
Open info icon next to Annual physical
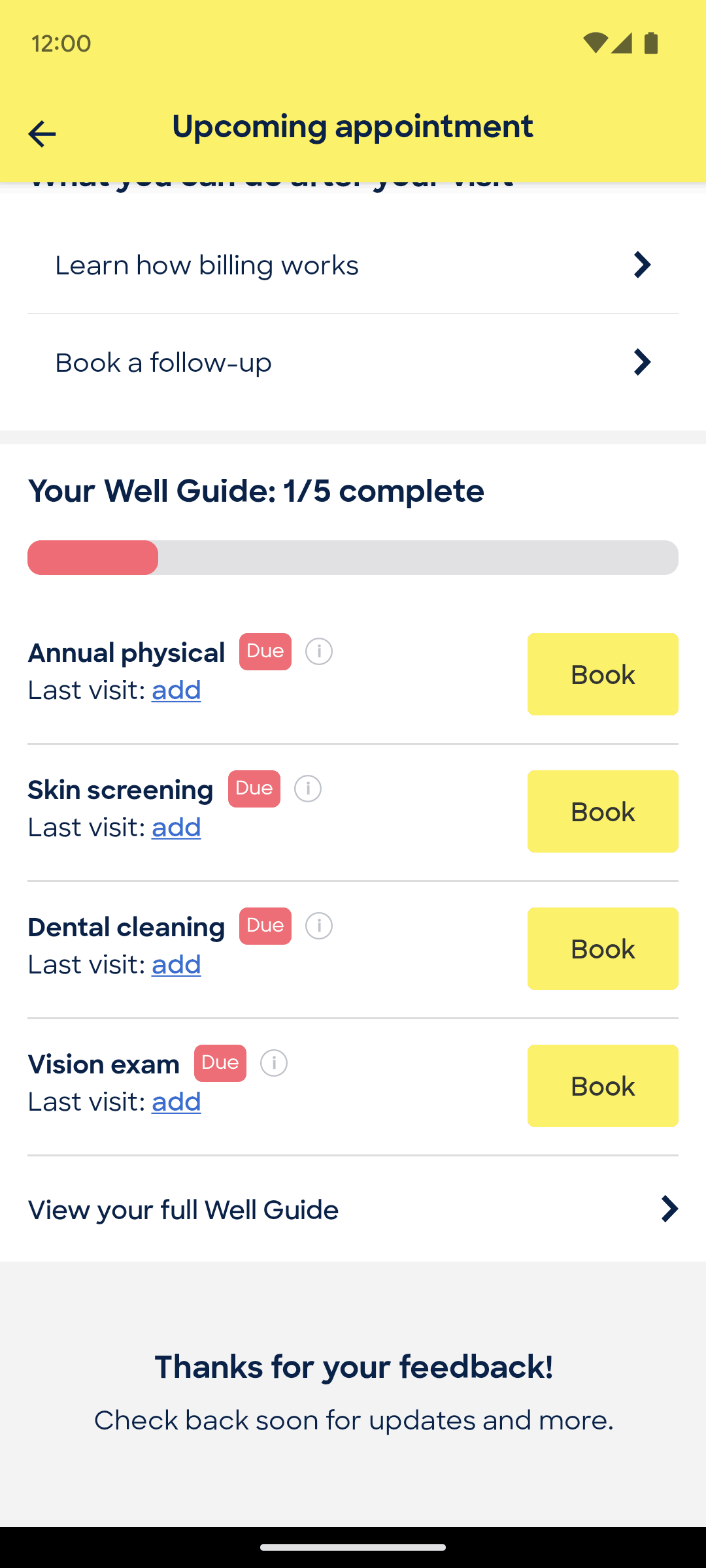[x=319, y=651]
